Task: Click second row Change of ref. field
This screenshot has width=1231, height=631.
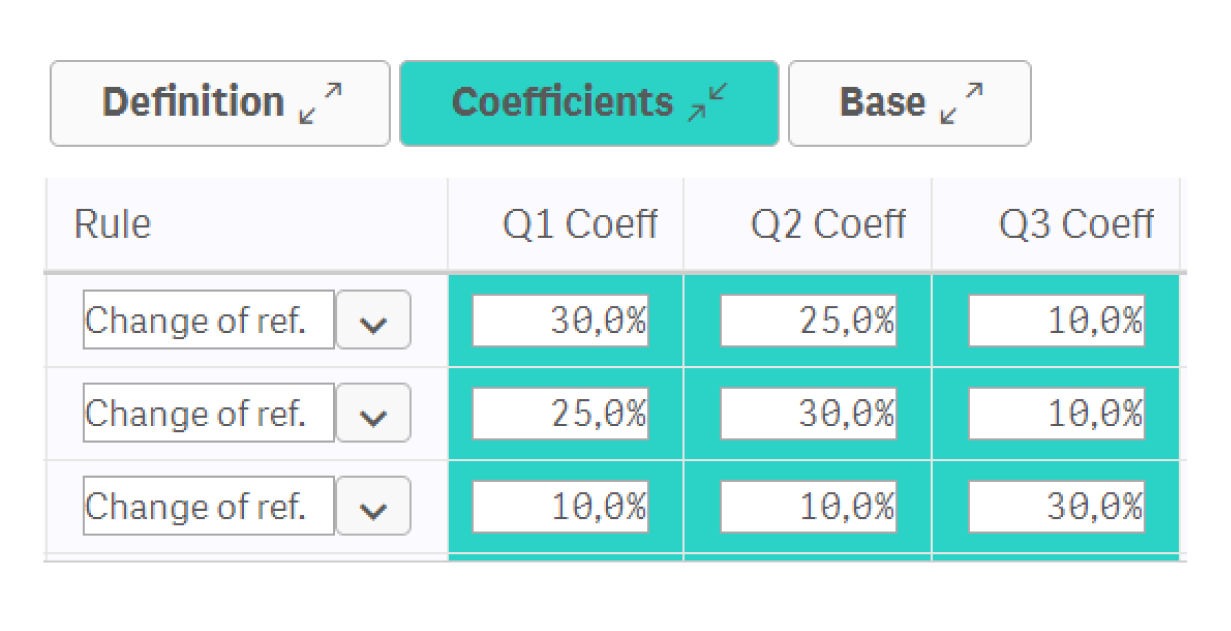Action: 208,413
